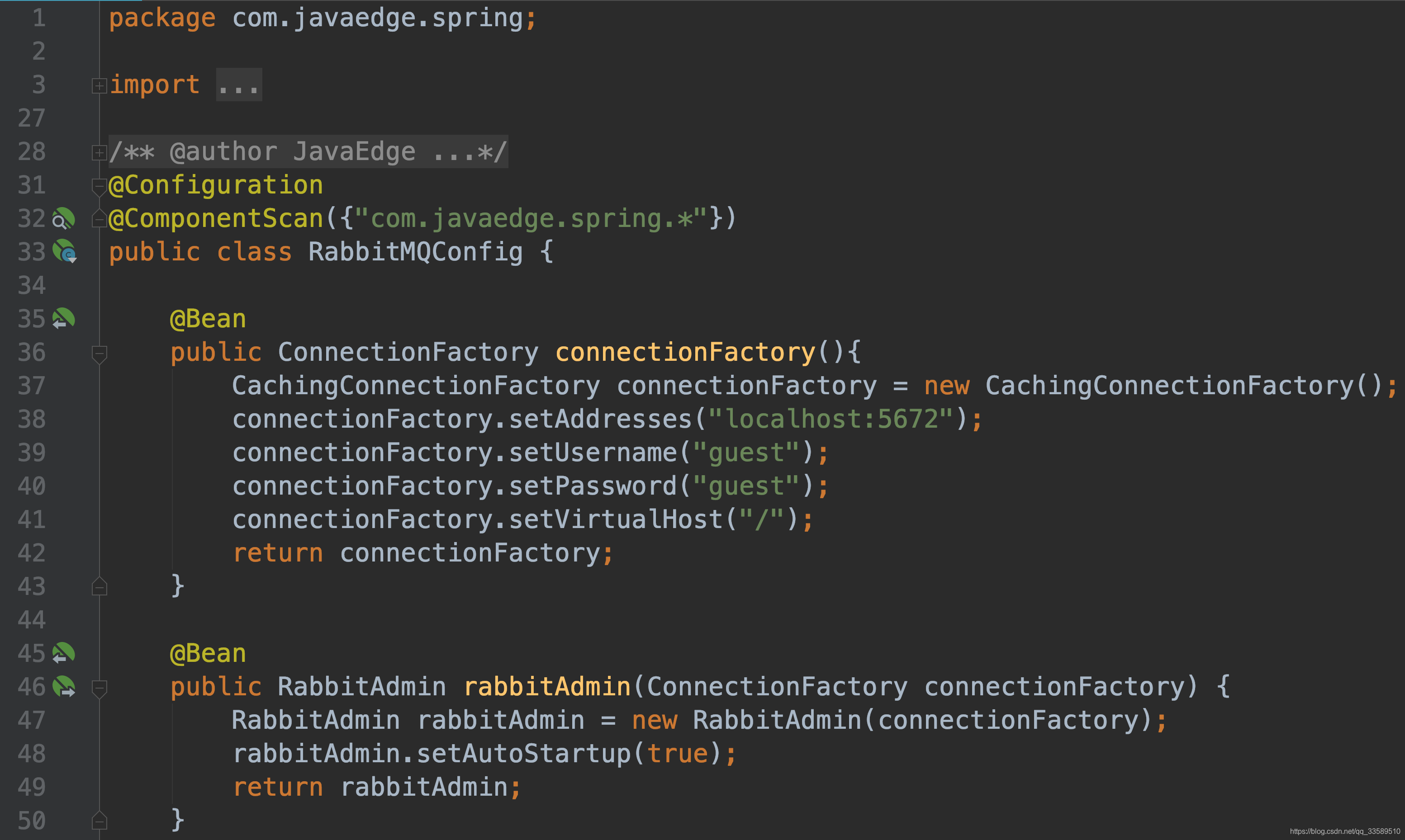Collapse the annotation block at @Configuration

coord(99,186)
